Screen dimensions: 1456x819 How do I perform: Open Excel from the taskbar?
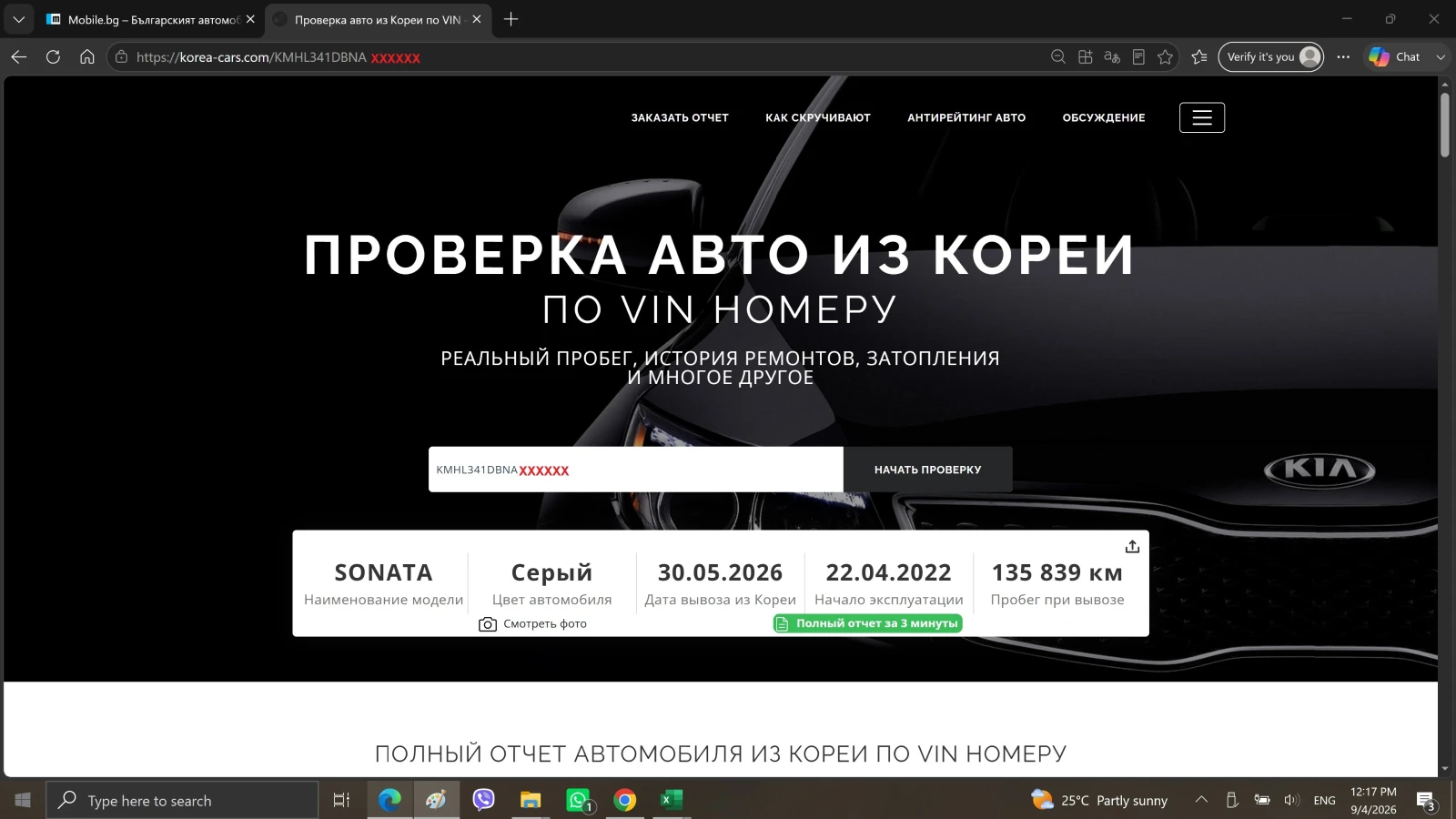point(672,800)
